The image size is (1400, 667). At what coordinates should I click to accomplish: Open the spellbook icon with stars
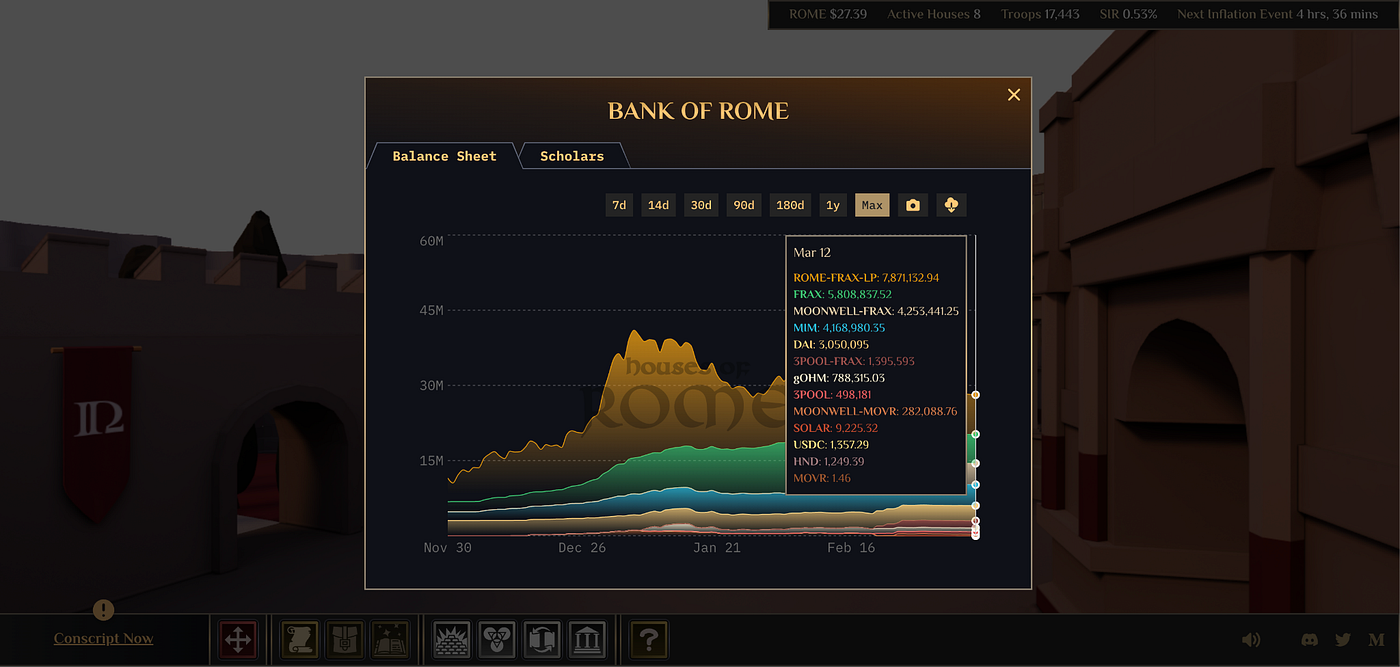coord(390,639)
